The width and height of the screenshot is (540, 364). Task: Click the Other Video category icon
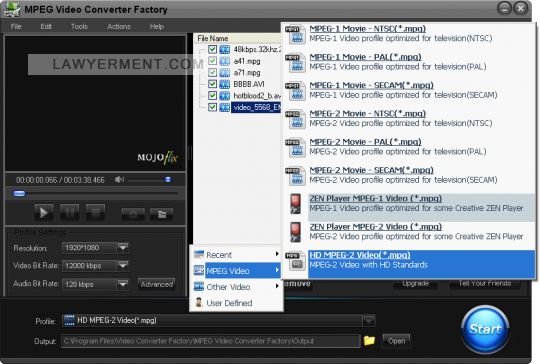(x=199, y=287)
